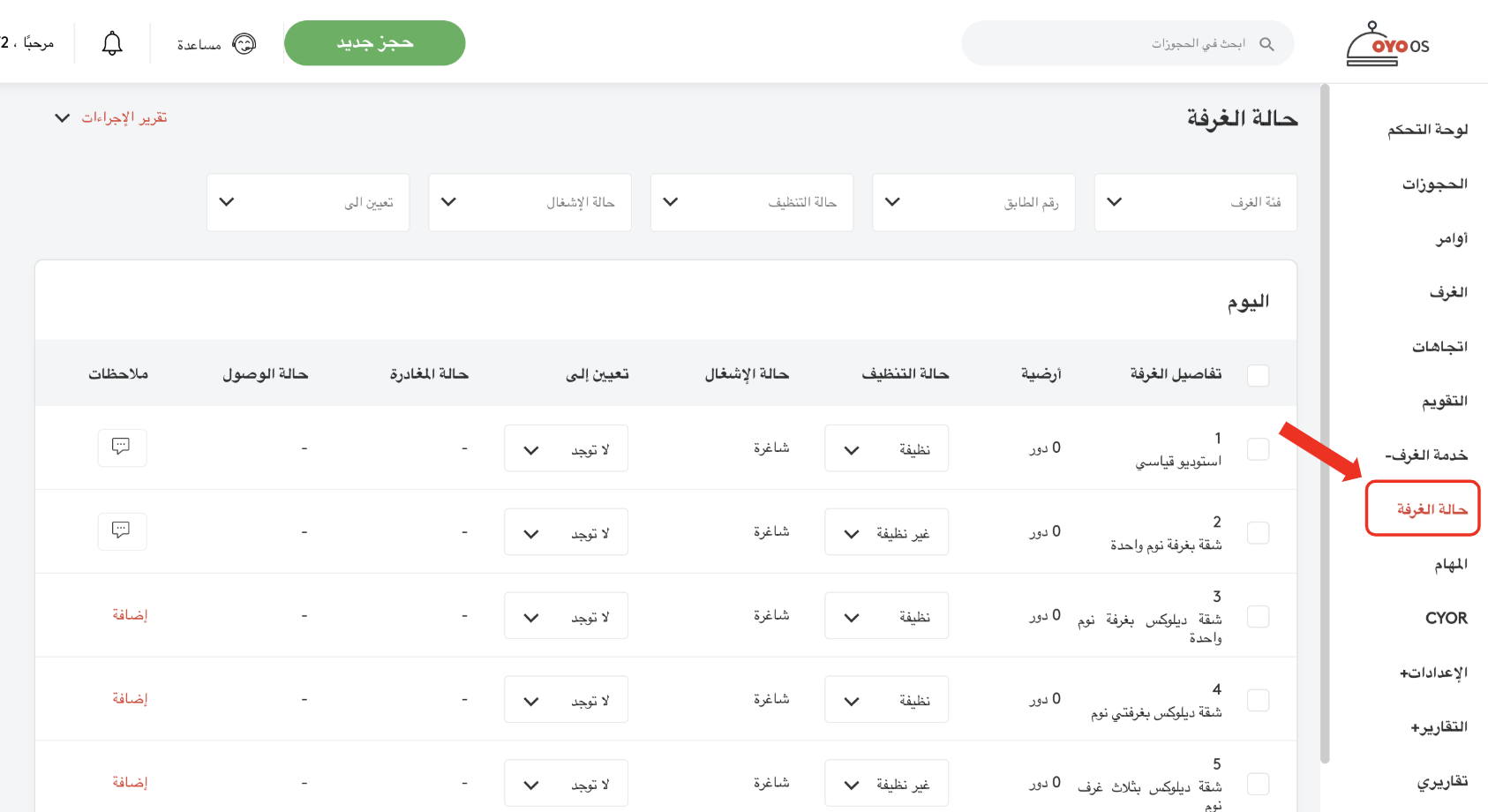
Task: Click شاغرة occupancy status of room 1
Action: coord(771,448)
